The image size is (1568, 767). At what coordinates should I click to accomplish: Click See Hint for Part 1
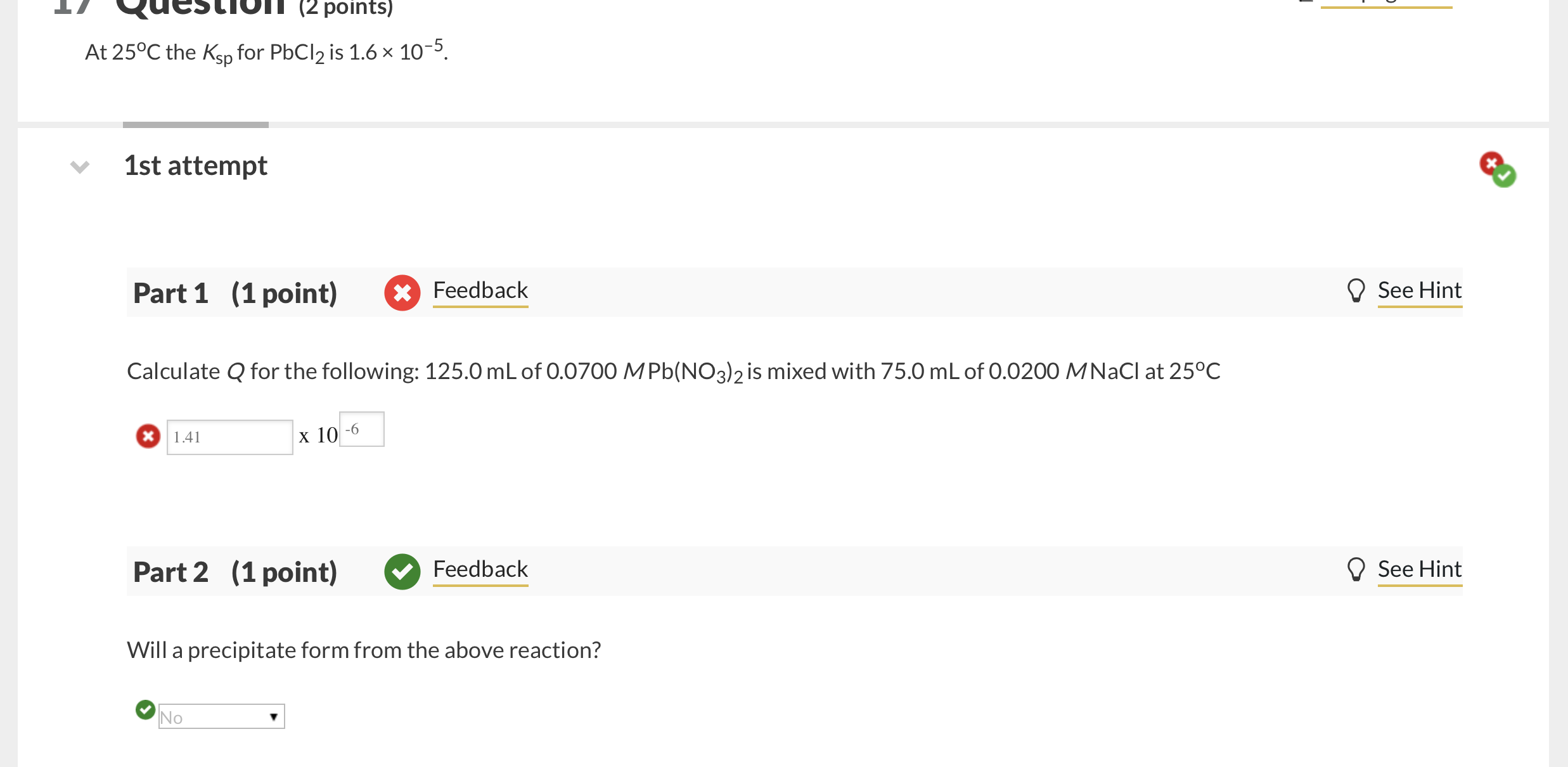click(1420, 291)
